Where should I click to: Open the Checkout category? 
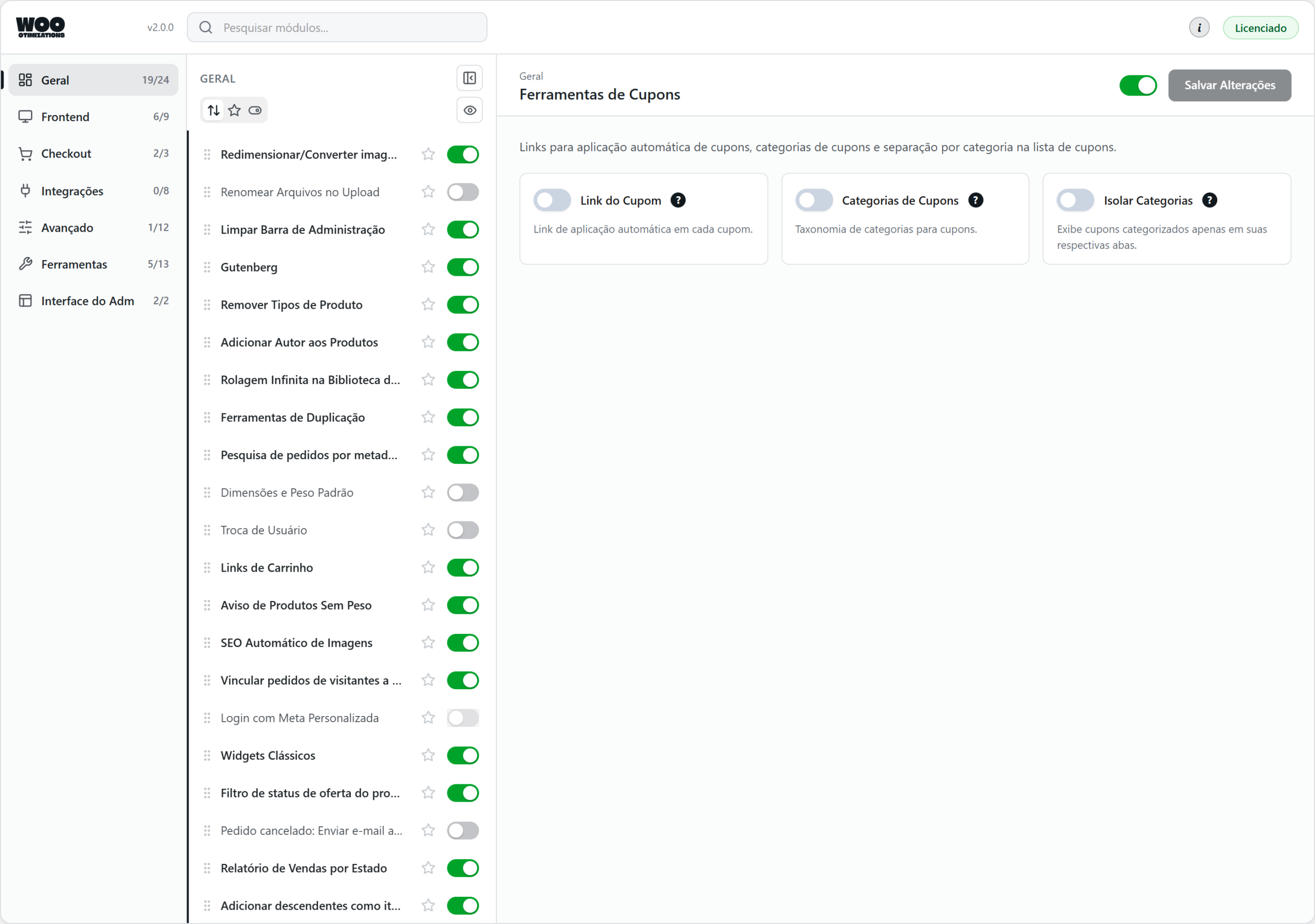pyautogui.click(x=93, y=154)
